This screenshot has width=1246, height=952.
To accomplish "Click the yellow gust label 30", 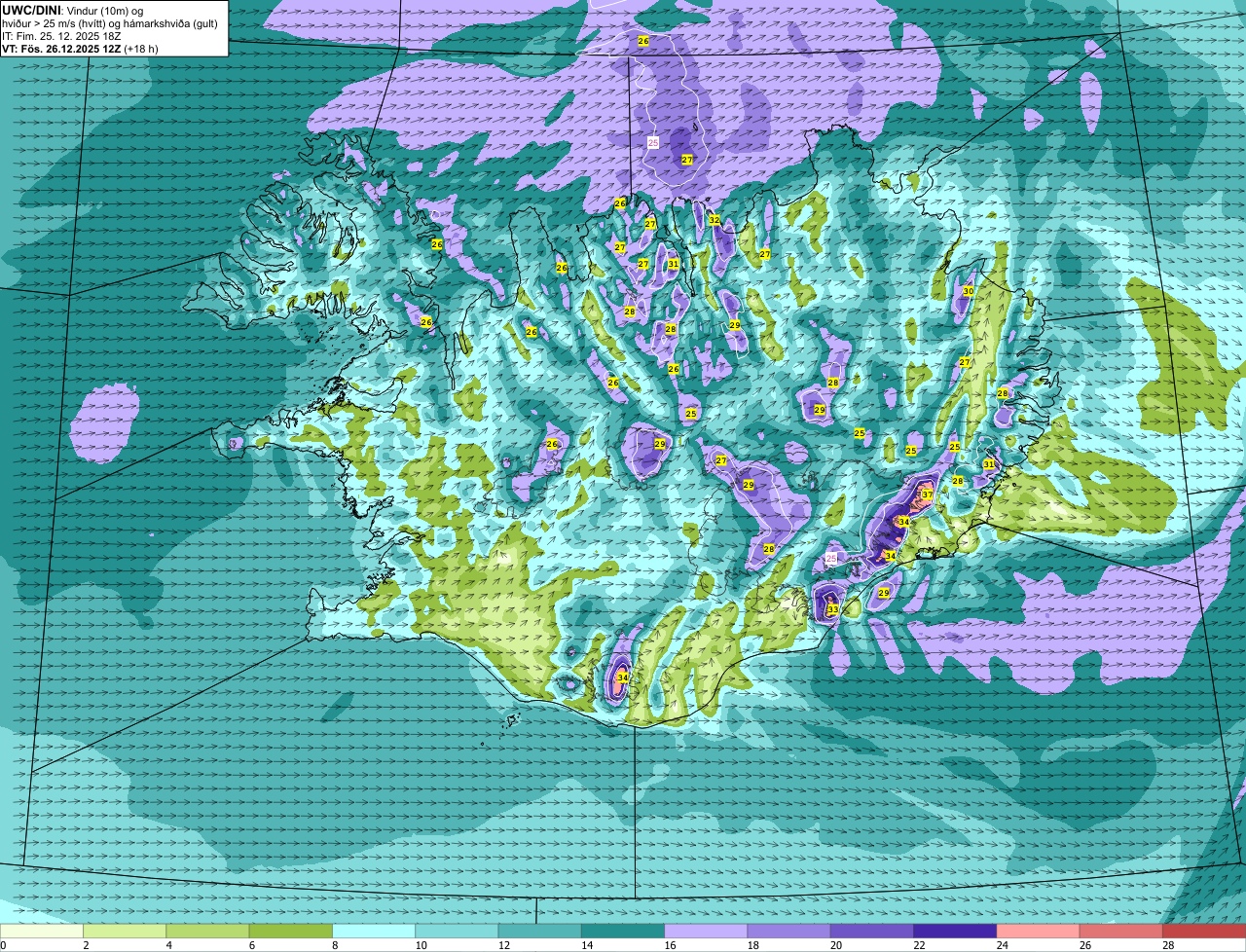I will point(968,291).
